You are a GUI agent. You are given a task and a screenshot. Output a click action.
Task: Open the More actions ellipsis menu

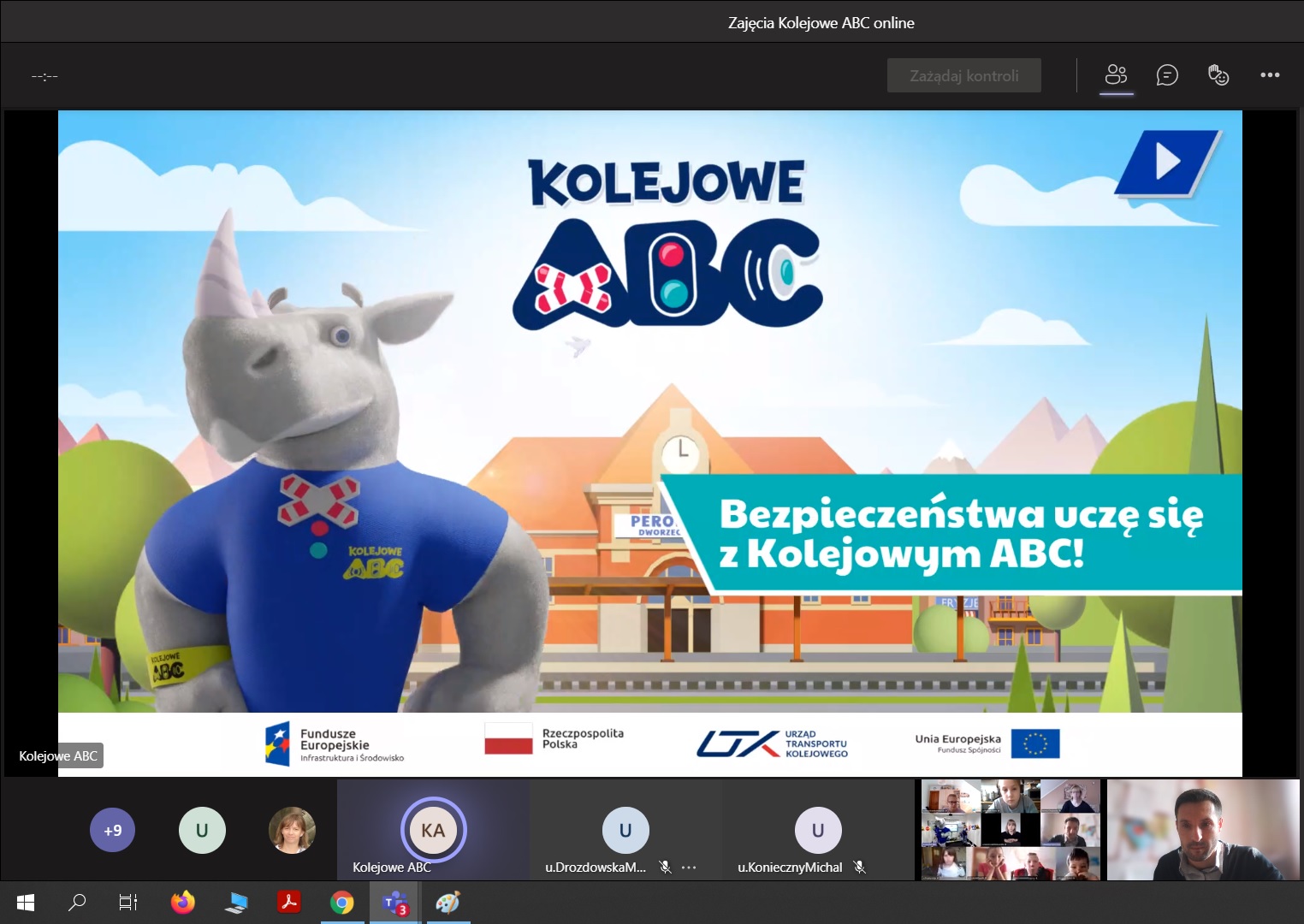pyautogui.click(x=1270, y=75)
